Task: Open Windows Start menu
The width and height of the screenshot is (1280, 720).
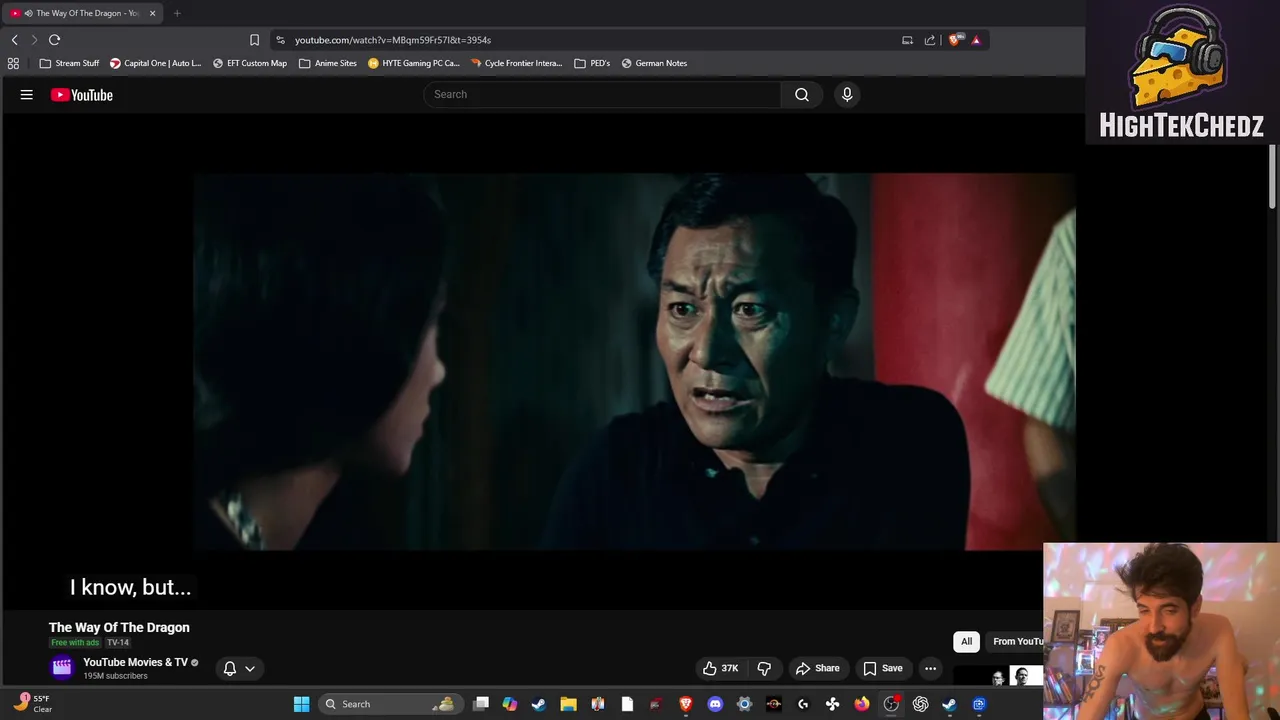Action: (301, 704)
